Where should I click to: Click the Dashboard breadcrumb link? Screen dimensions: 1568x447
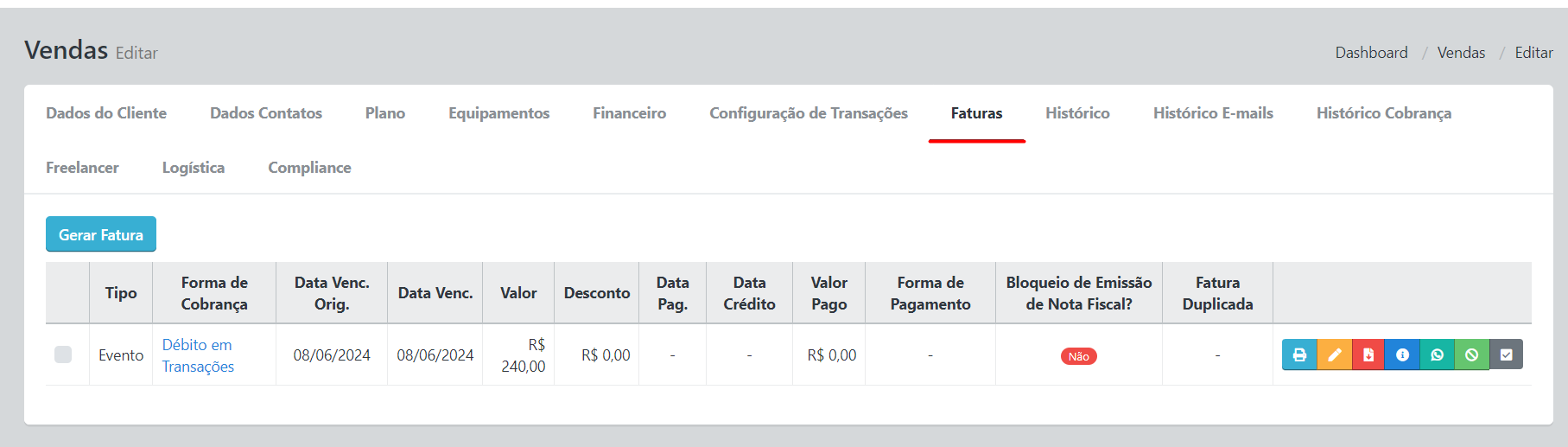[1371, 53]
